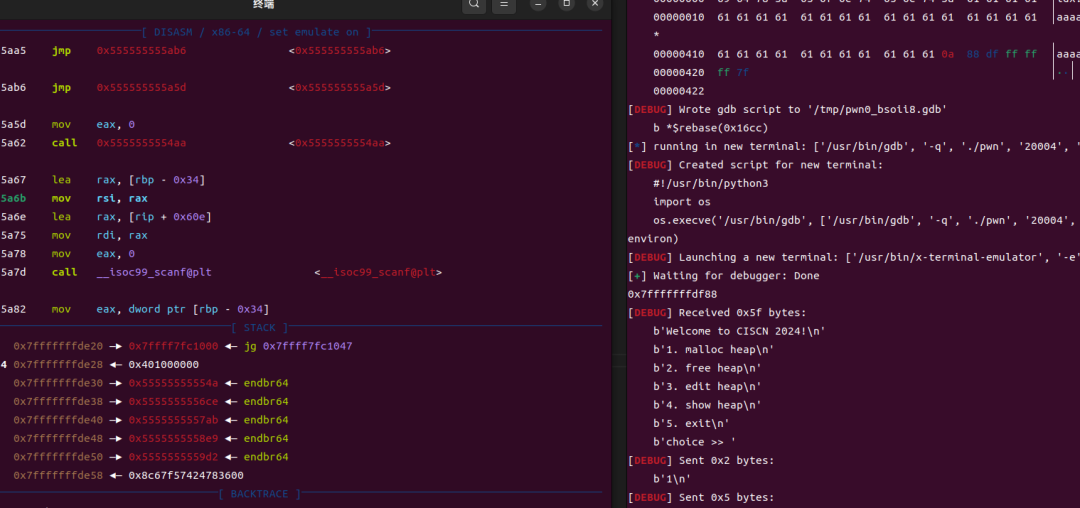Click stack pointer value 0x5555555557ab

[x=174, y=421]
